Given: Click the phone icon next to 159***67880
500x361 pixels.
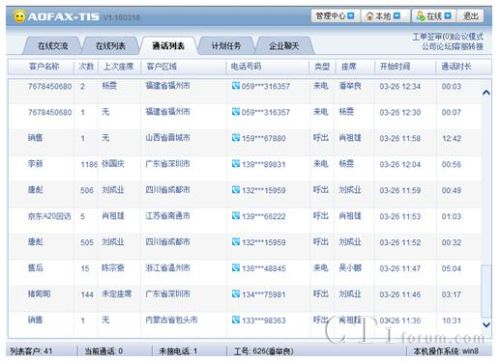Looking at the screenshot, I should coord(236,138).
